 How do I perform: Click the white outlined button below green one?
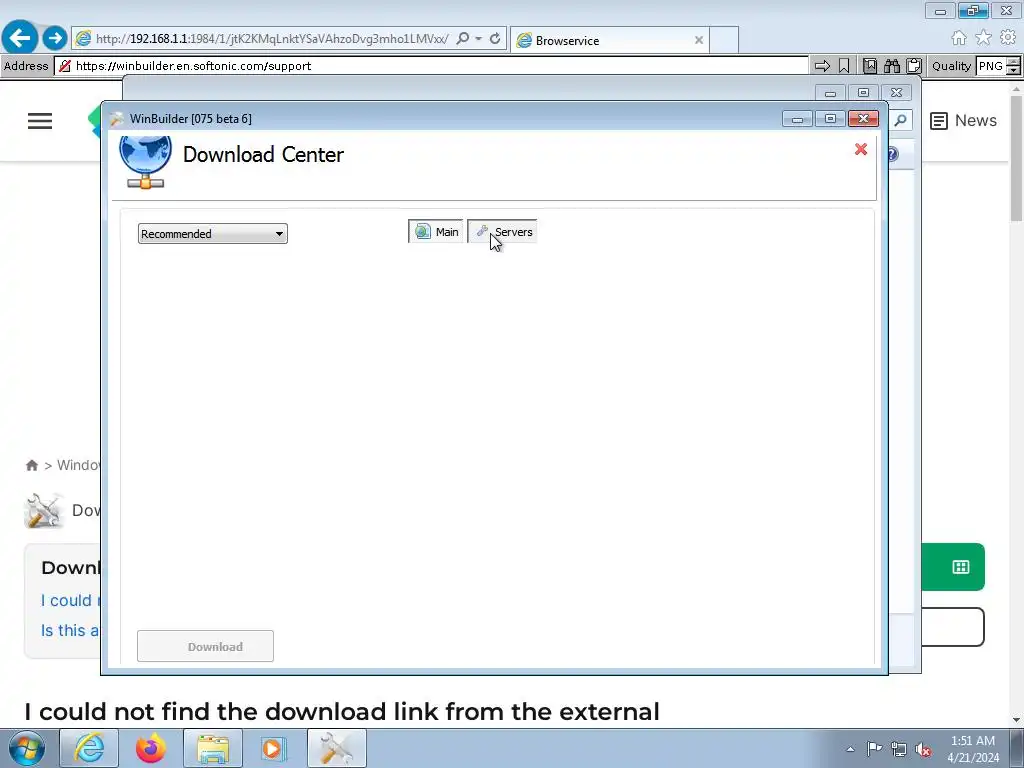pos(953,627)
